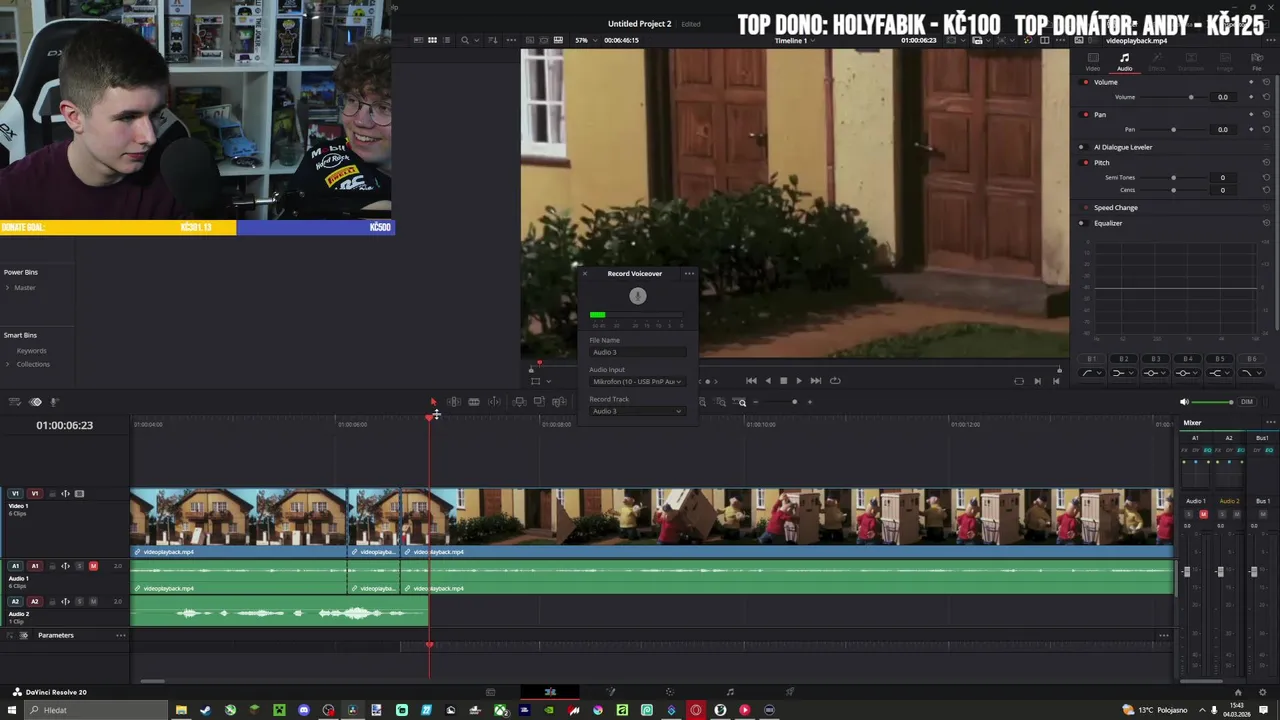The height and width of the screenshot is (720, 1280).
Task: Reset the Volume parameter
Action: pyautogui.click(x=1266, y=97)
